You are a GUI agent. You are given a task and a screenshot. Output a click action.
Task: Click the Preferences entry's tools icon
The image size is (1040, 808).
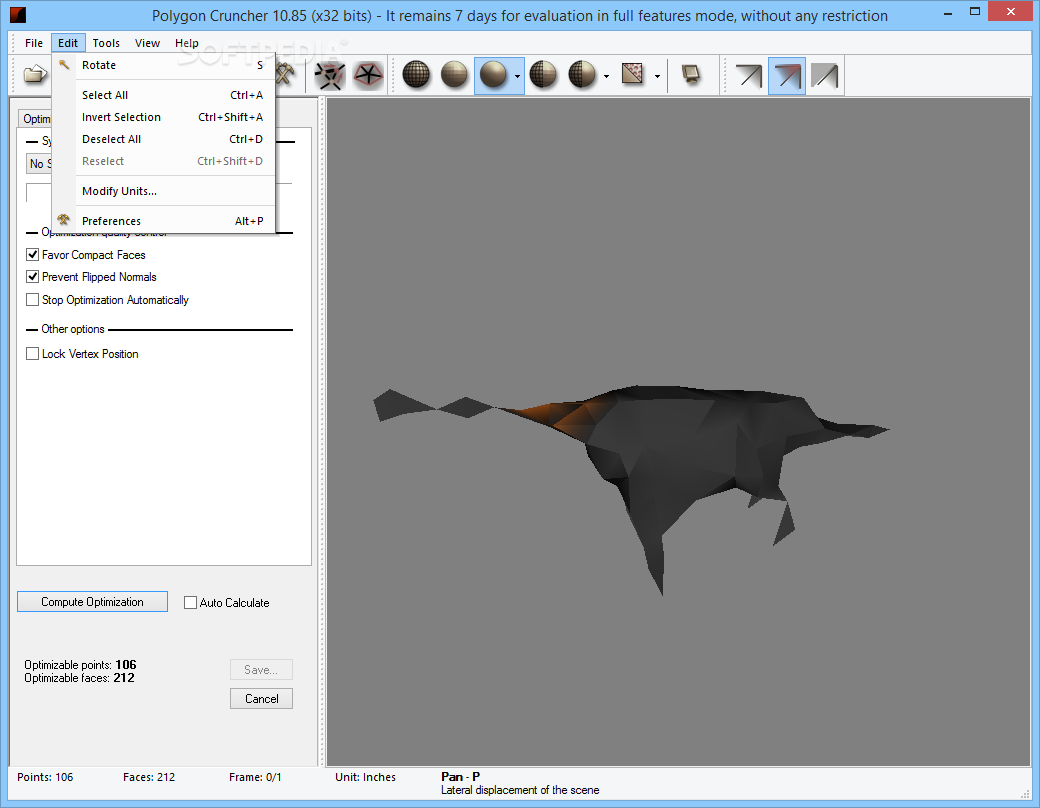coord(64,220)
